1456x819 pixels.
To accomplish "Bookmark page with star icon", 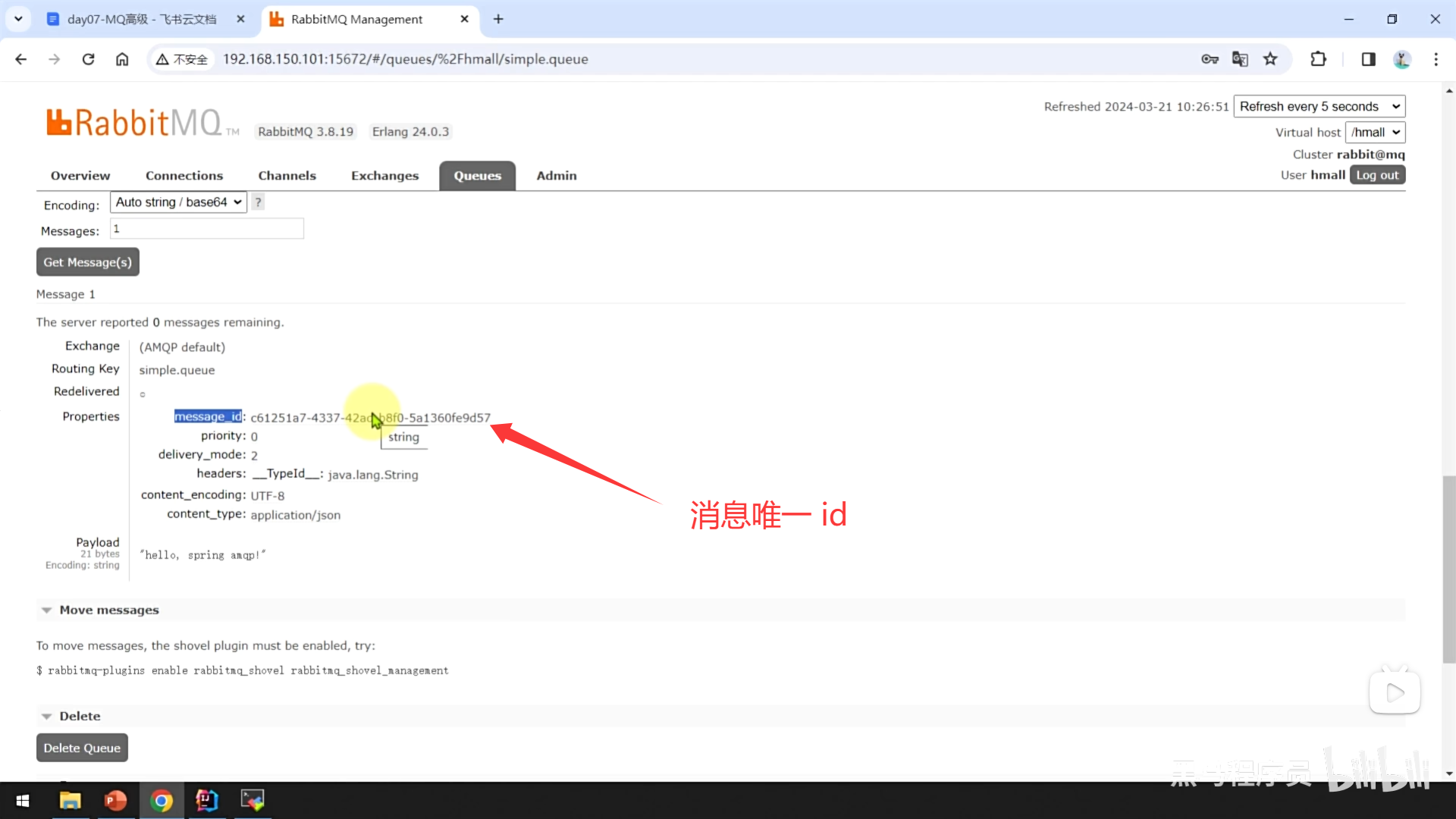I will coord(1270,59).
